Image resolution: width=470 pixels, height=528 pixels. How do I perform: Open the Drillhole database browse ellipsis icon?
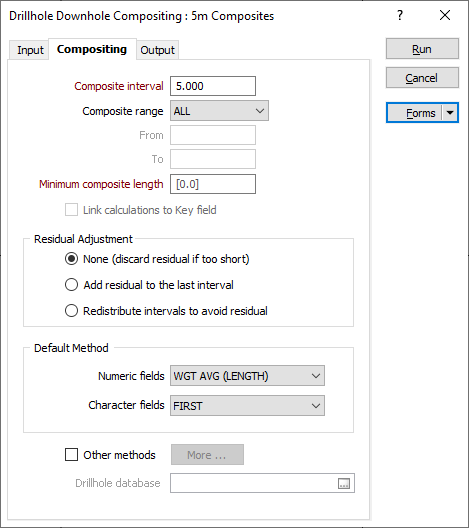[x=344, y=484]
